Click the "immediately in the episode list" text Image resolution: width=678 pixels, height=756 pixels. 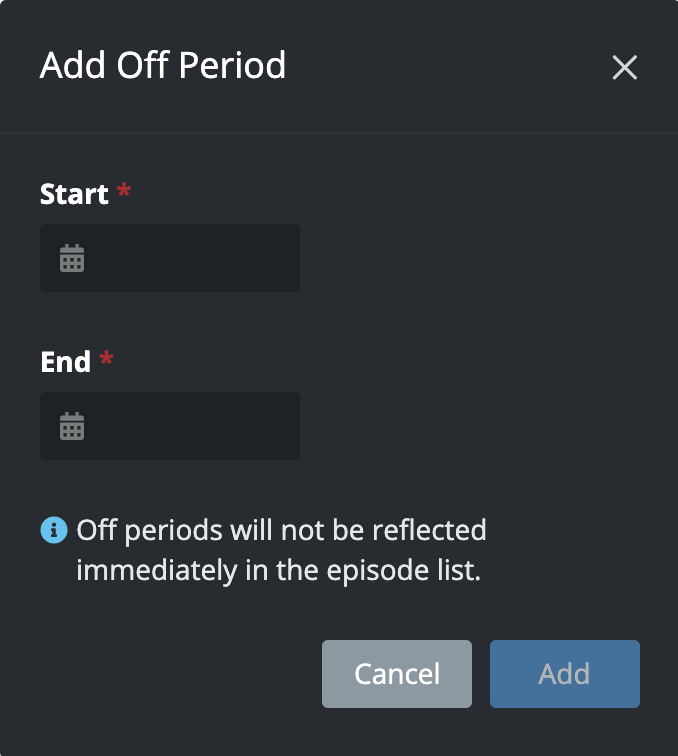click(279, 573)
